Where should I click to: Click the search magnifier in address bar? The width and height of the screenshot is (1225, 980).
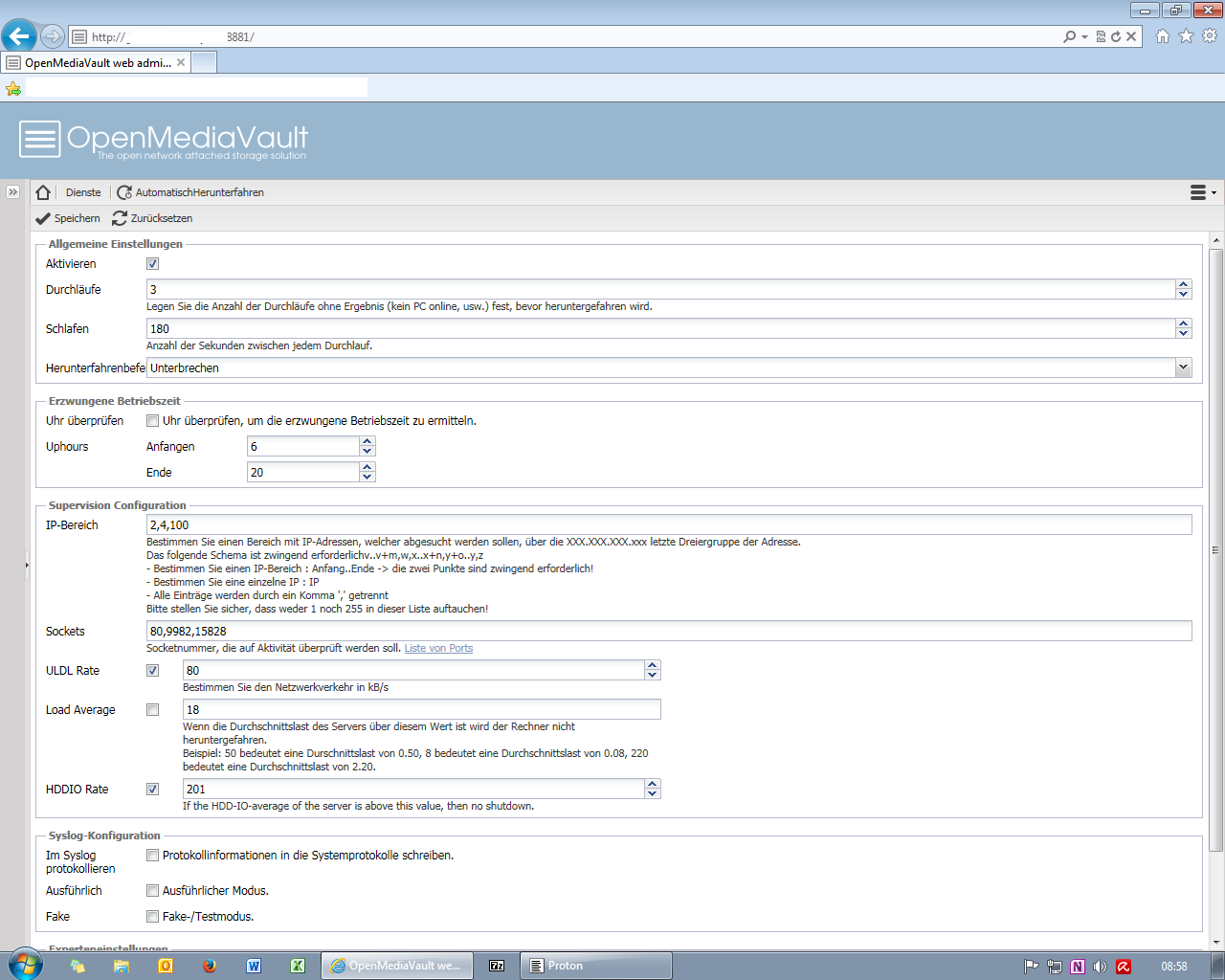pos(1070,36)
